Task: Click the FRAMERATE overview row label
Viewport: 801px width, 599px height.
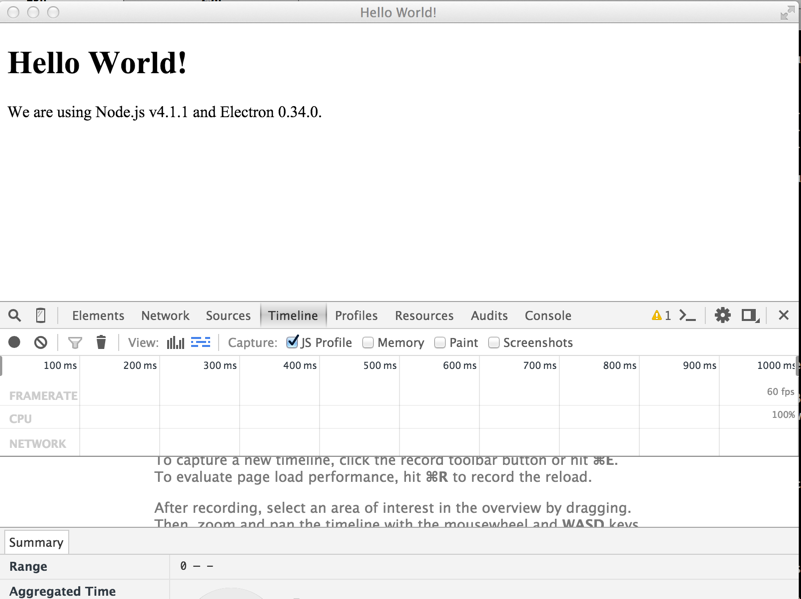Action: [43, 396]
